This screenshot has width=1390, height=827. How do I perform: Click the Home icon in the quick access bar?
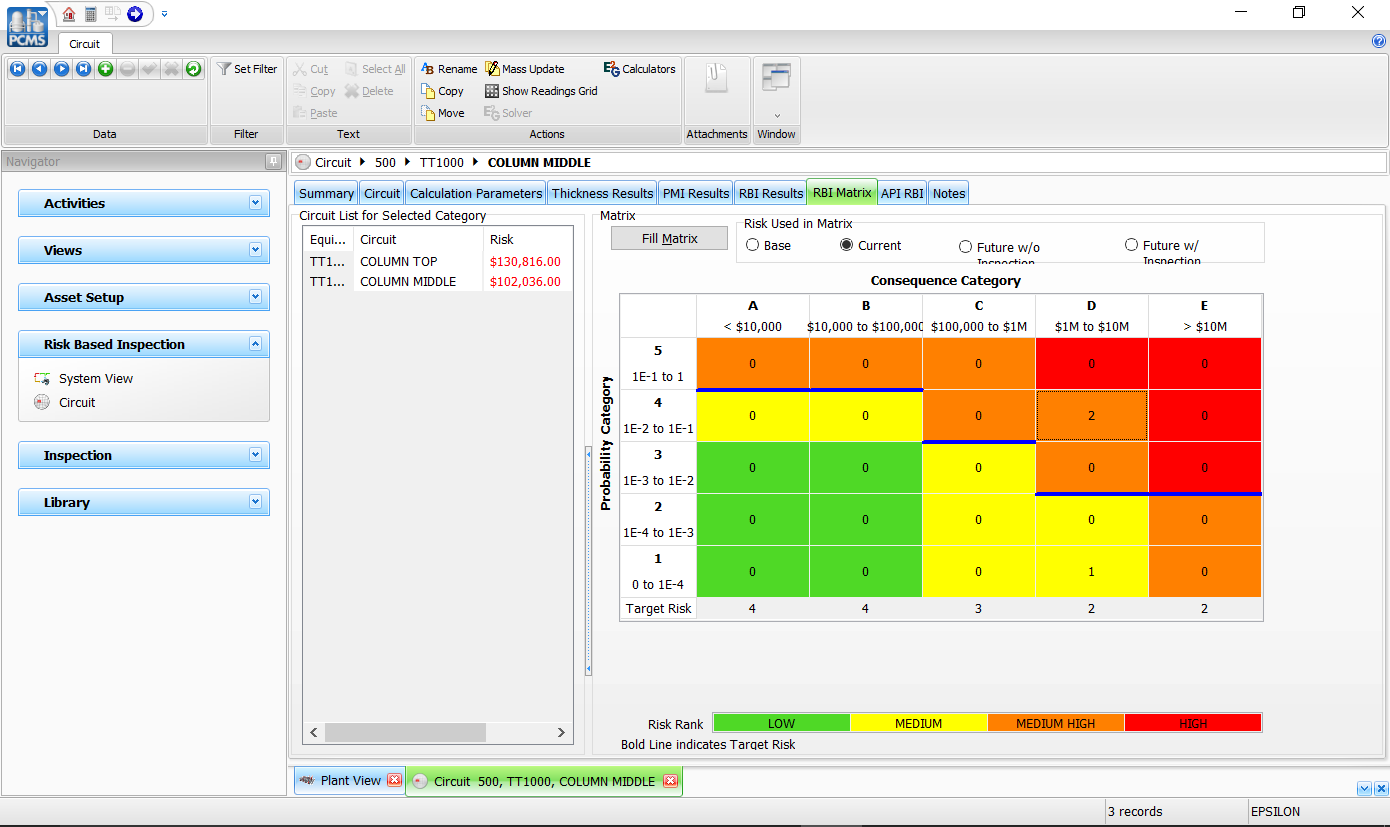67,14
